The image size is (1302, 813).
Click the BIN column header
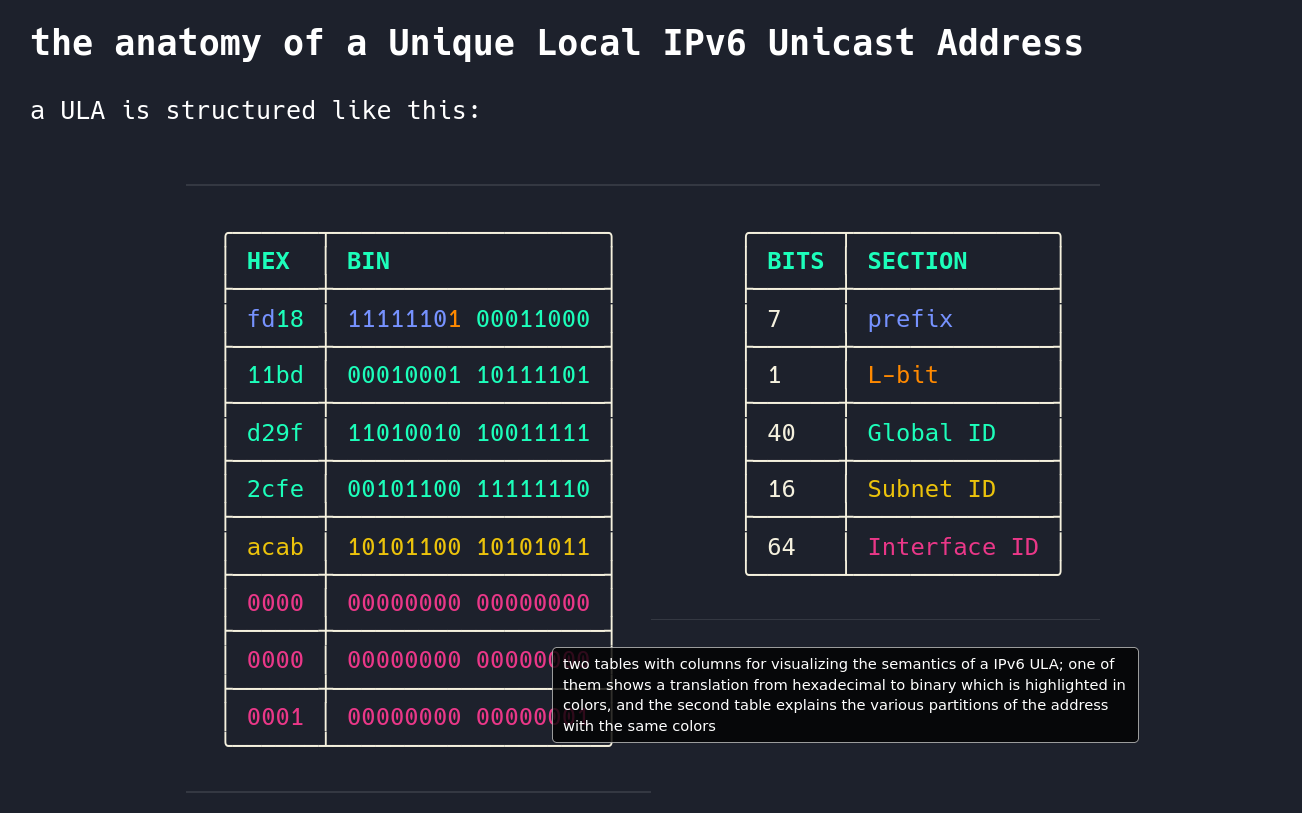coord(368,261)
